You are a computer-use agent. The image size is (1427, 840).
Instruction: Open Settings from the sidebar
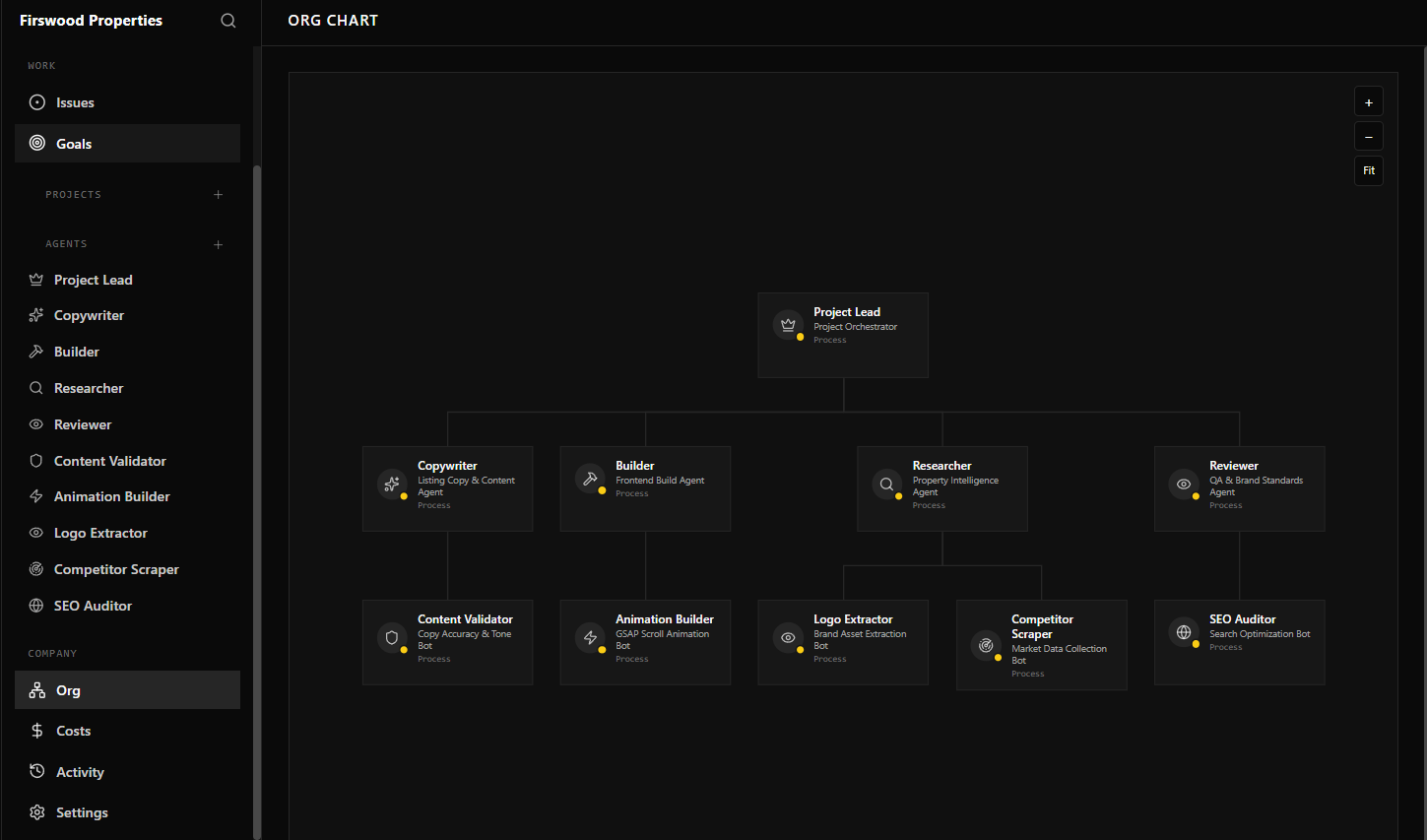[82, 812]
